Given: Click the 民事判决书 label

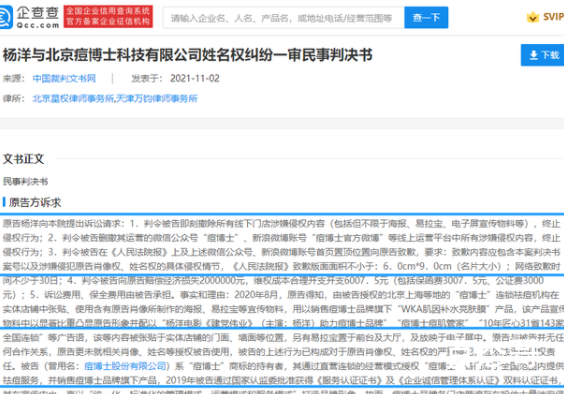Looking at the screenshot, I should coord(26,181).
